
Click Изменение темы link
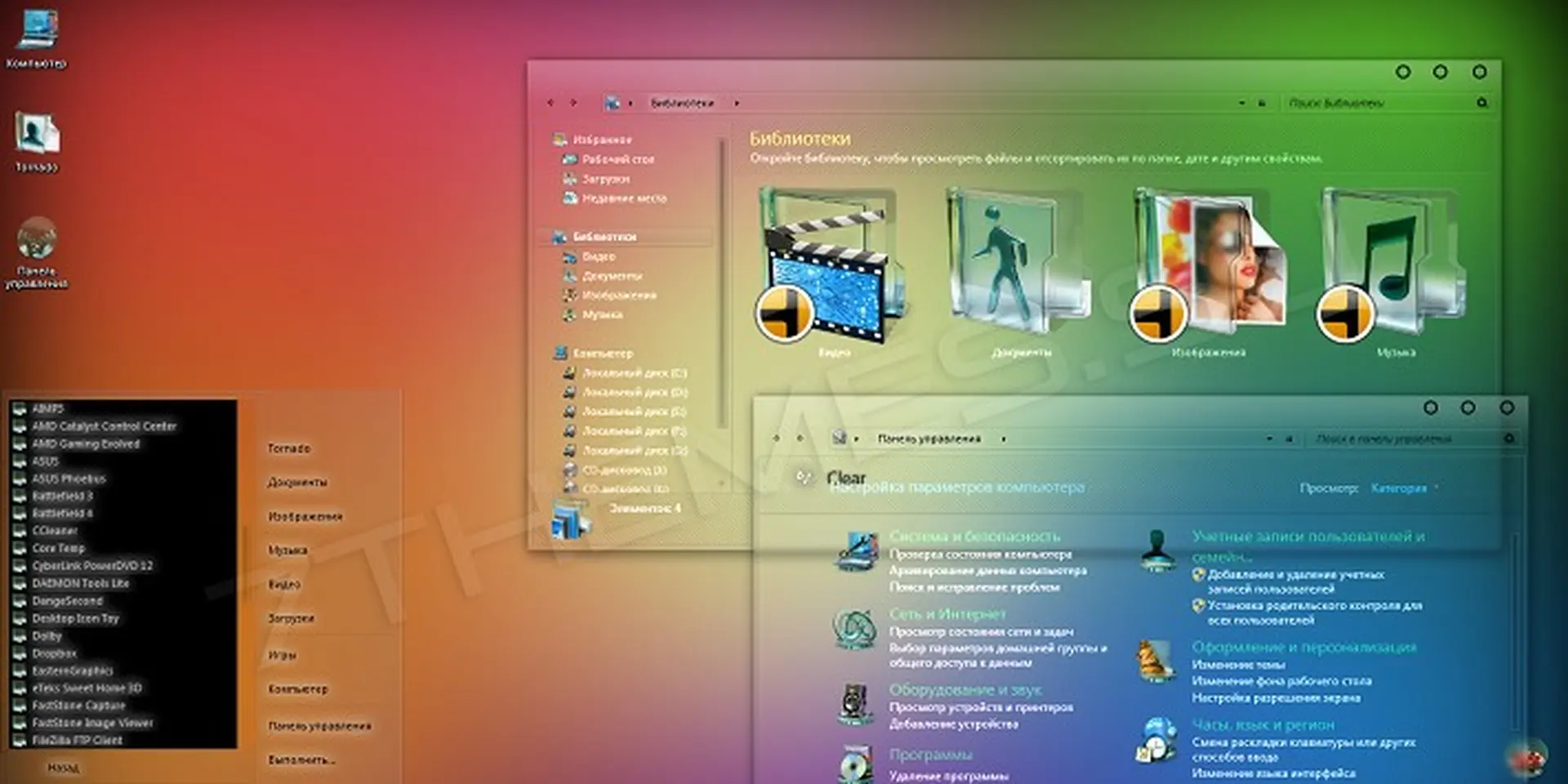click(1238, 665)
